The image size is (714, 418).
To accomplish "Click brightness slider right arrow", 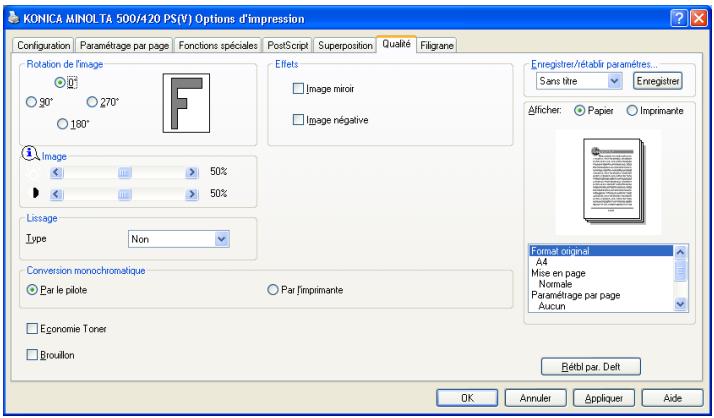I will [192, 172].
